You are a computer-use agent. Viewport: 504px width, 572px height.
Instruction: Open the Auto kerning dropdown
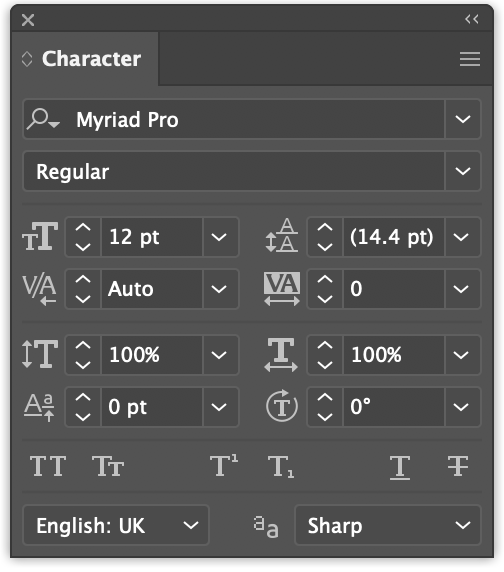click(x=219, y=289)
